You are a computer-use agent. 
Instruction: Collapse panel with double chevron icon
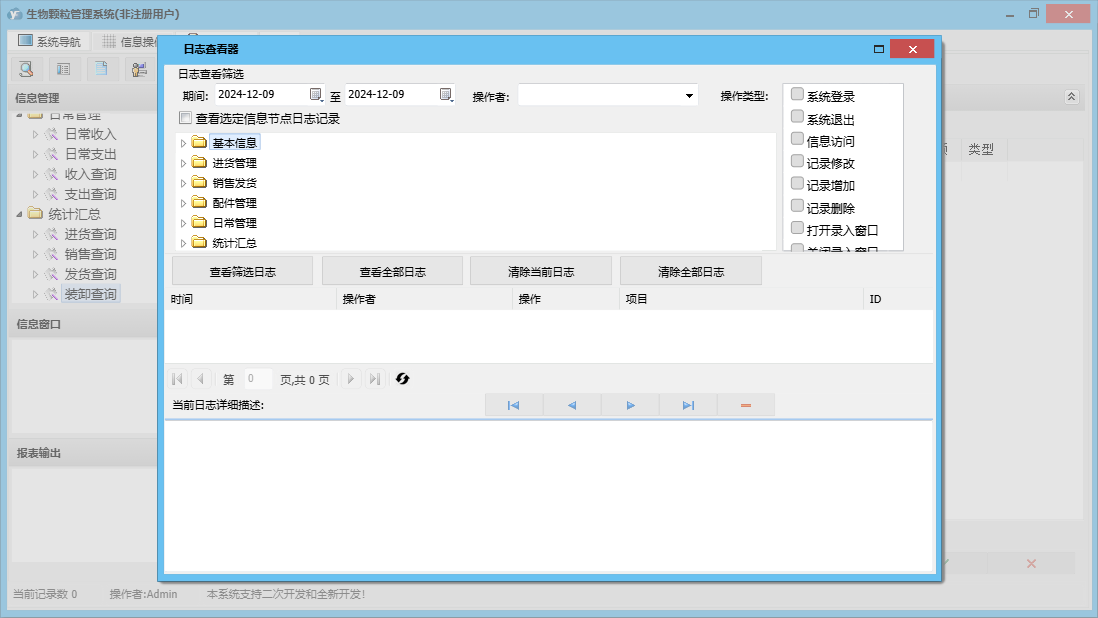(x=1071, y=97)
